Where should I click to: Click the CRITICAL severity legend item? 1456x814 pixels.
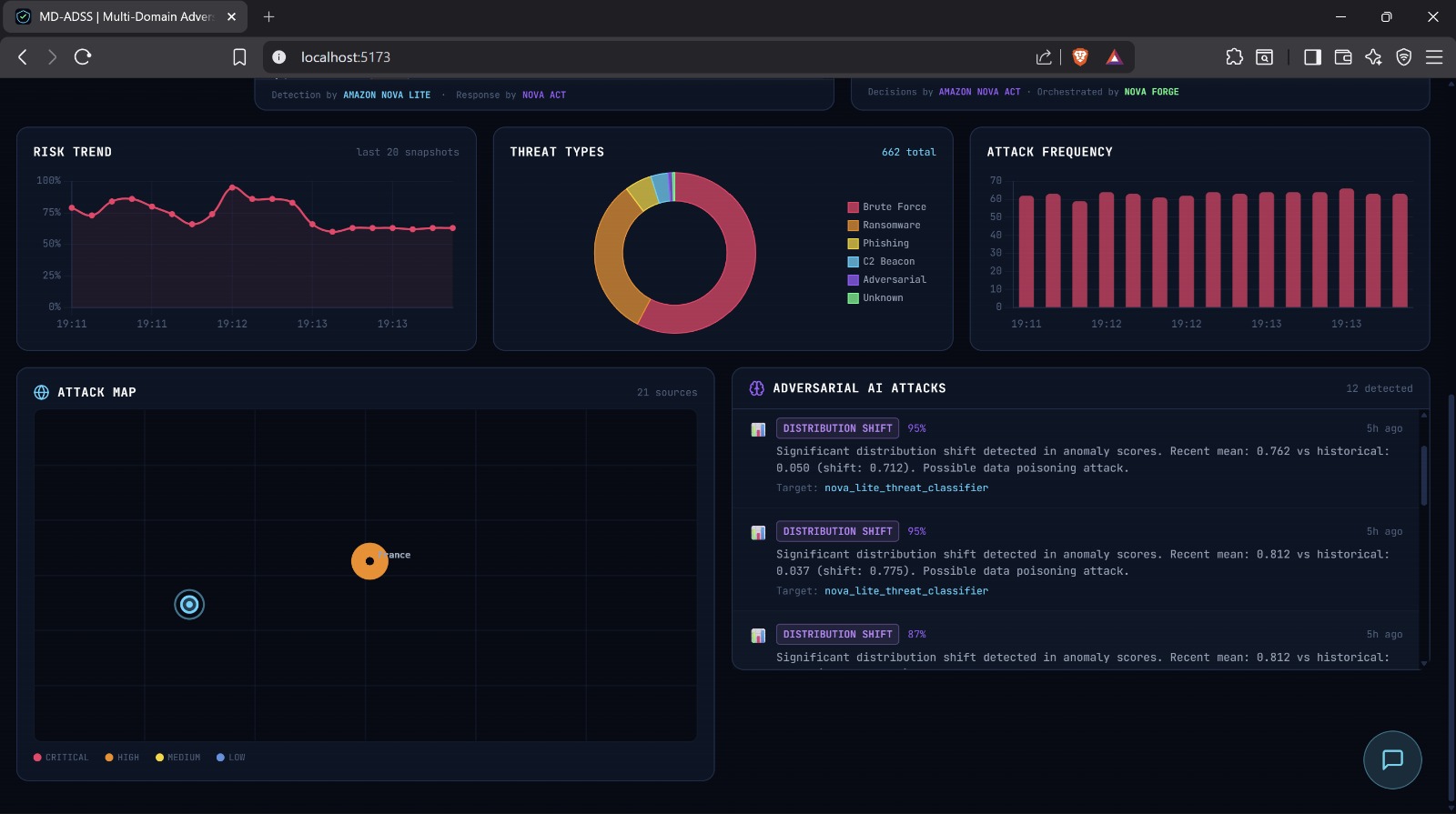[x=61, y=758]
